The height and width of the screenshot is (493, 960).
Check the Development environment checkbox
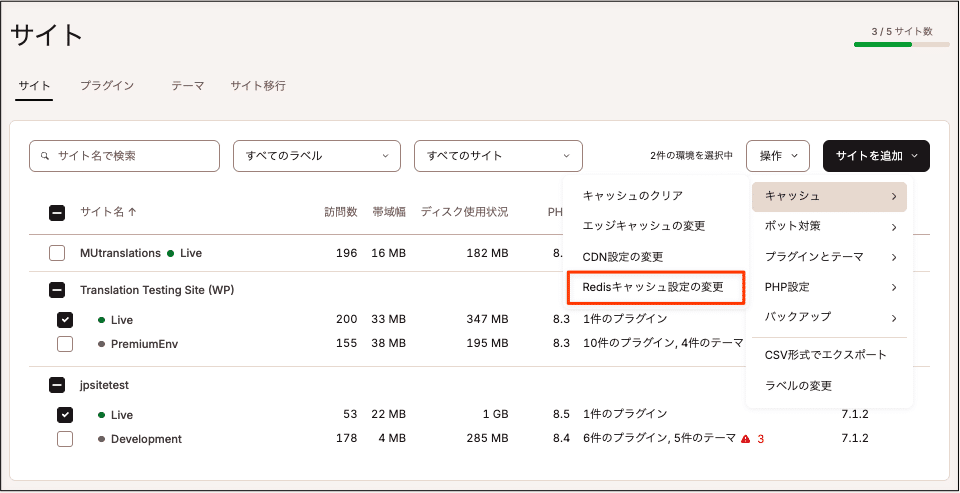pos(65,439)
